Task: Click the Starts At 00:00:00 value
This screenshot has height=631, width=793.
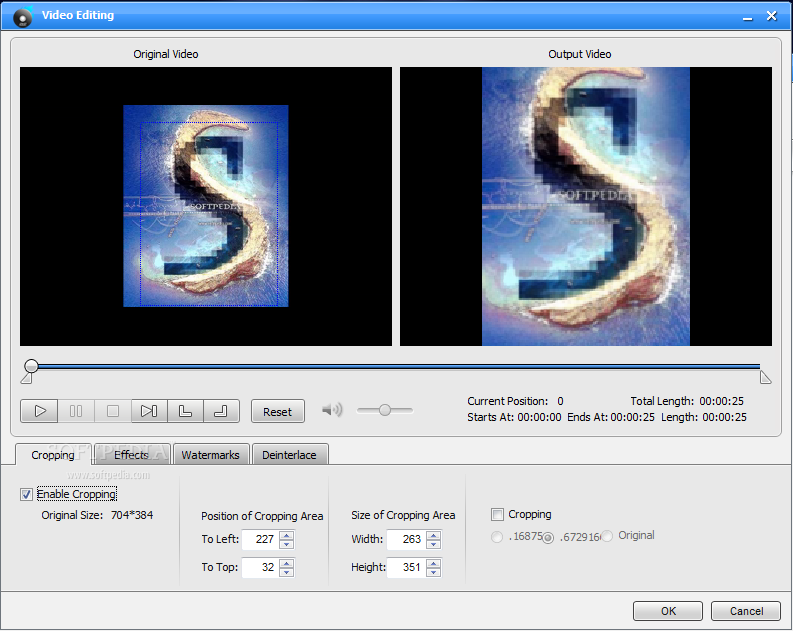Action: pyautogui.click(x=539, y=417)
